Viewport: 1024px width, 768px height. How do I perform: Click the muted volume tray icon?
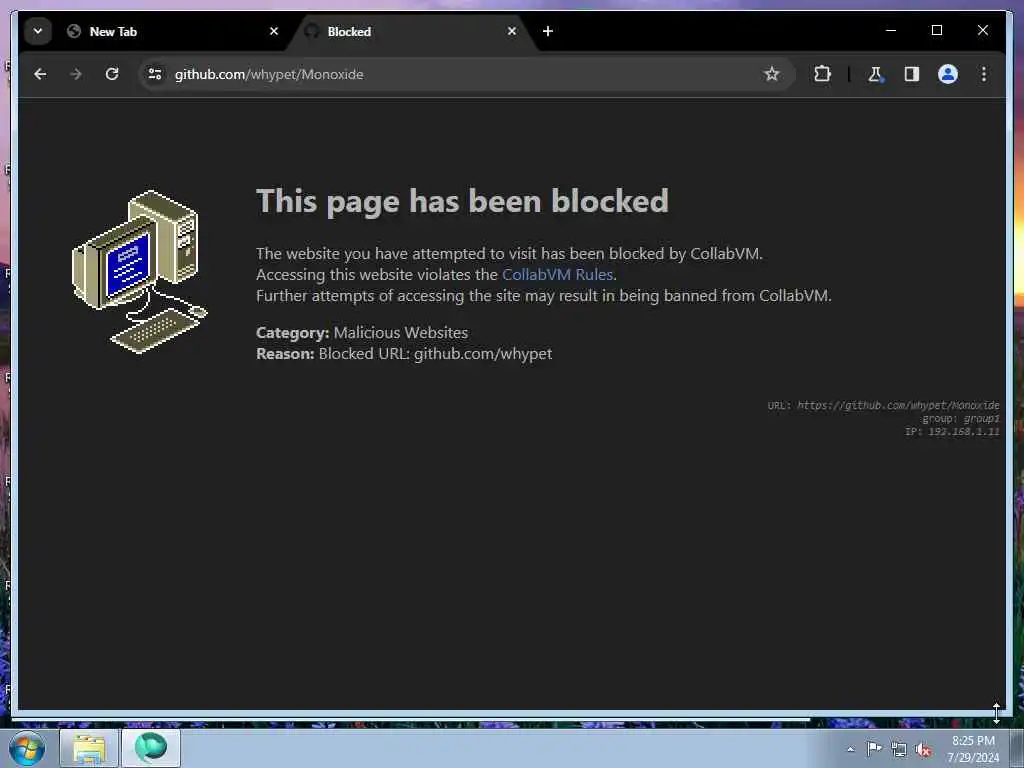923,750
